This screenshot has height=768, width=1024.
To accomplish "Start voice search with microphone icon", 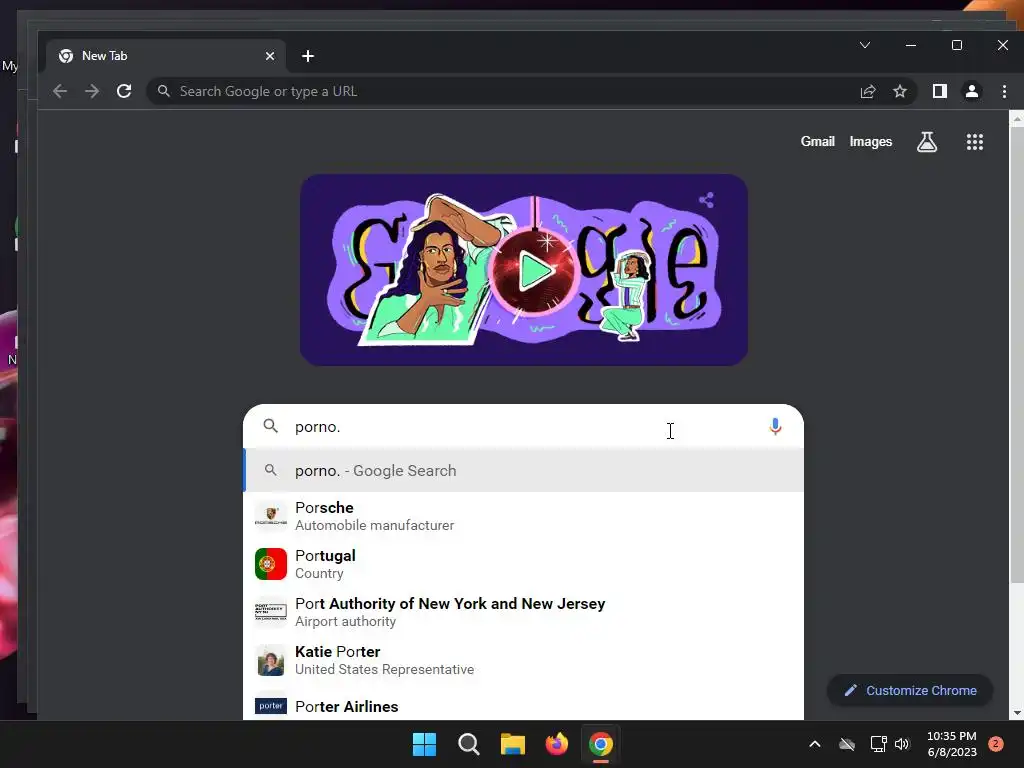I will coord(775,426).
